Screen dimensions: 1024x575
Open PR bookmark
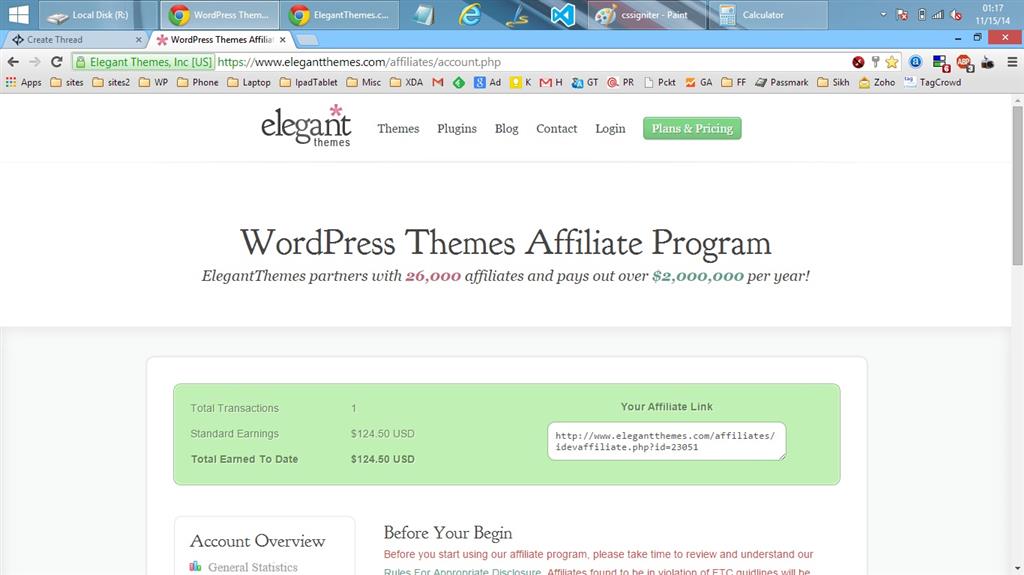(620, 82)
